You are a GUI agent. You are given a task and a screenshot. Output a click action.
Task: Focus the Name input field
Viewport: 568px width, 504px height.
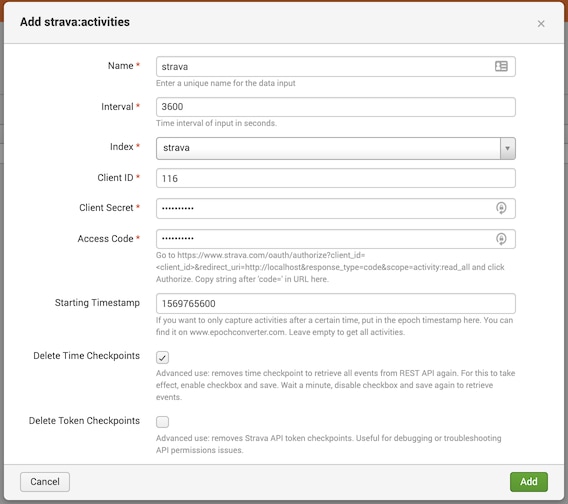(x=335, y=67)
